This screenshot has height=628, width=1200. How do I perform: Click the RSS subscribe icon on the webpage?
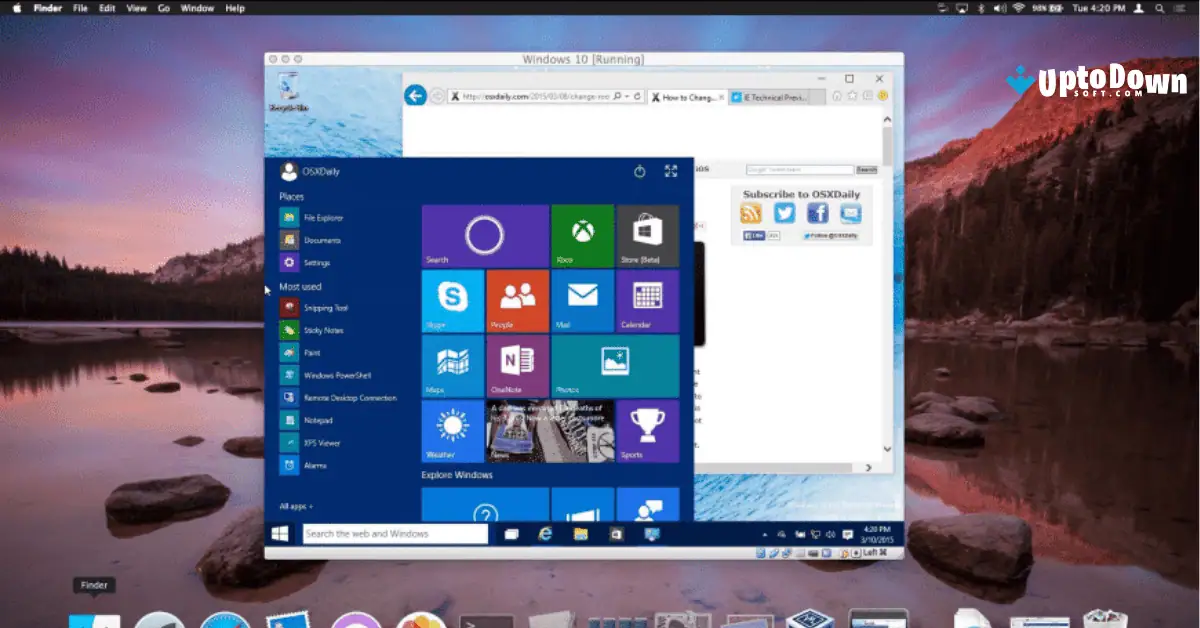(752, 212)
